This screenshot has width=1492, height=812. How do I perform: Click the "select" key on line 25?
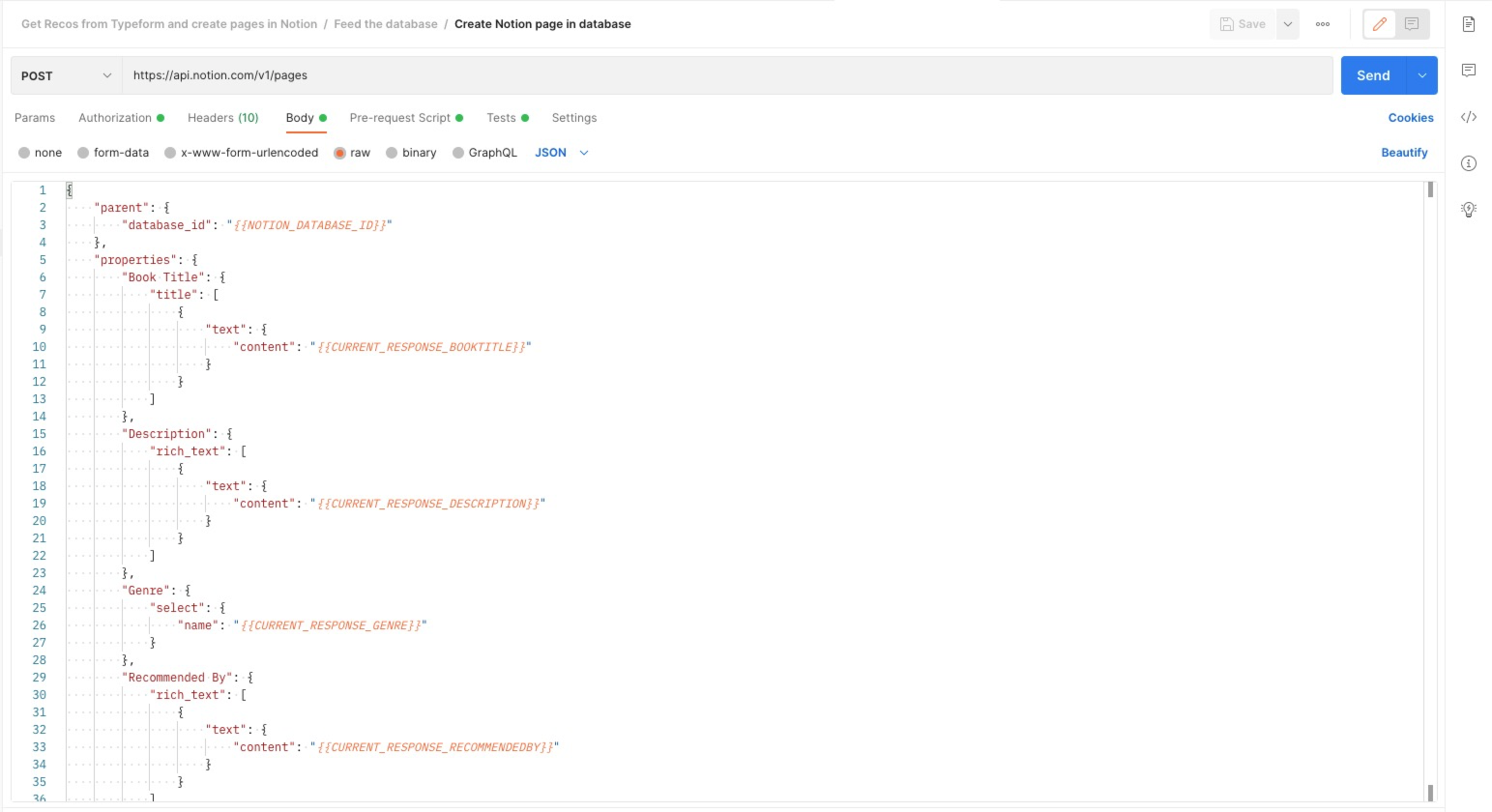pyautogui.click(x=178, y=608)
